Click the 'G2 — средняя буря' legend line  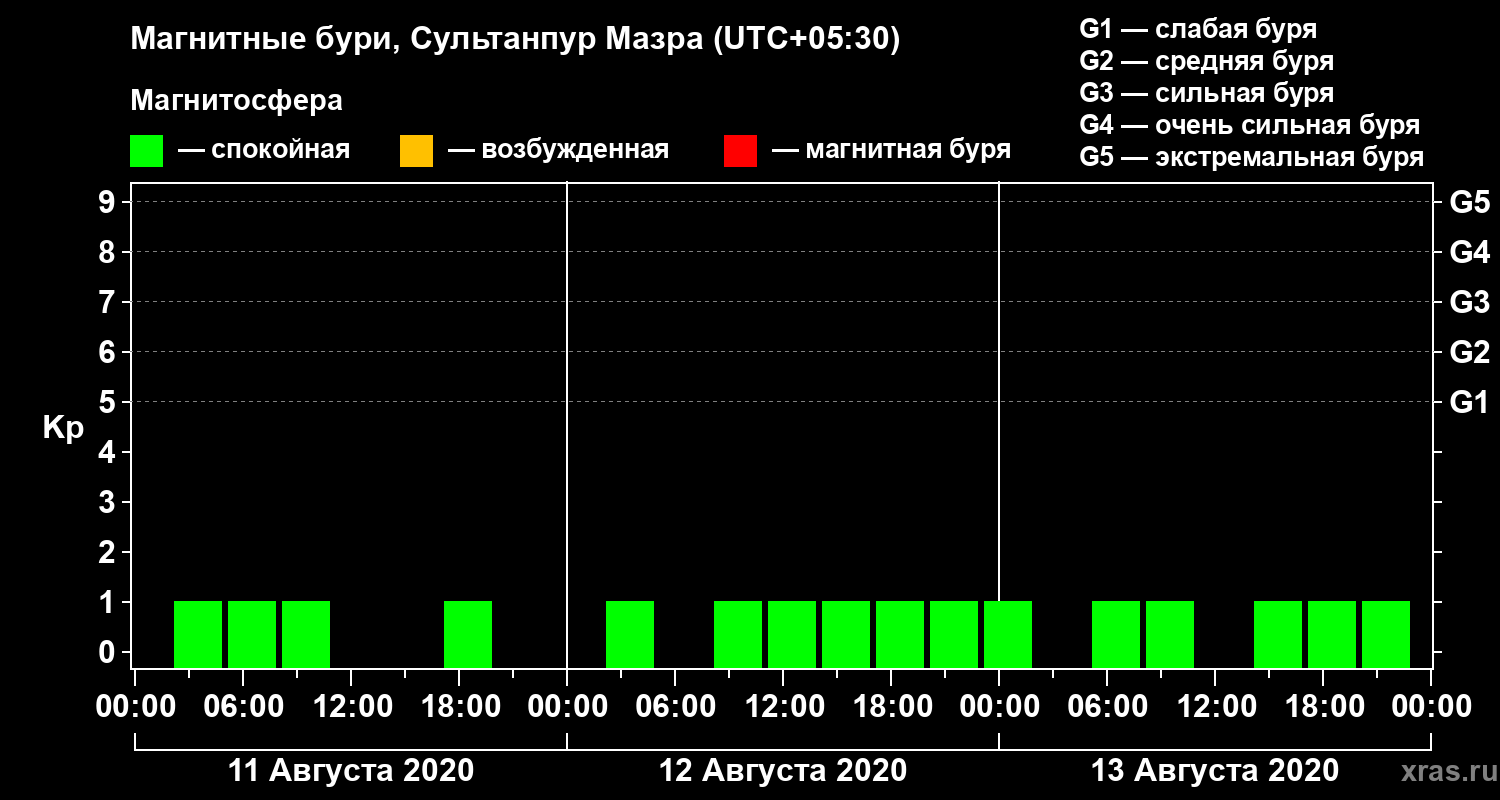[x=1207, y=61]
